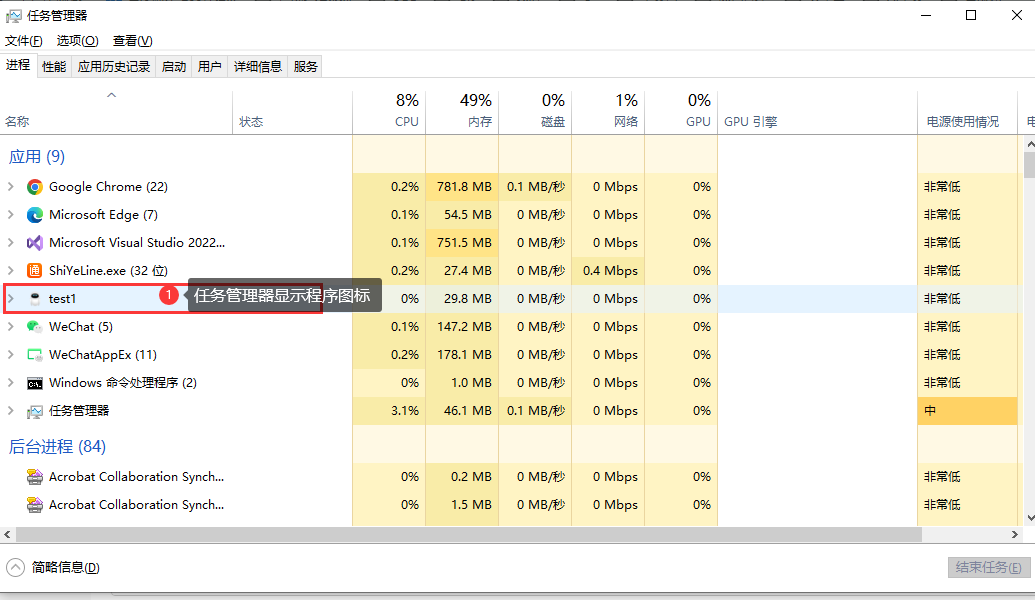Click the Microsoft Edge process icon
The image size is (1035, 600).
(x=35, y=215)
